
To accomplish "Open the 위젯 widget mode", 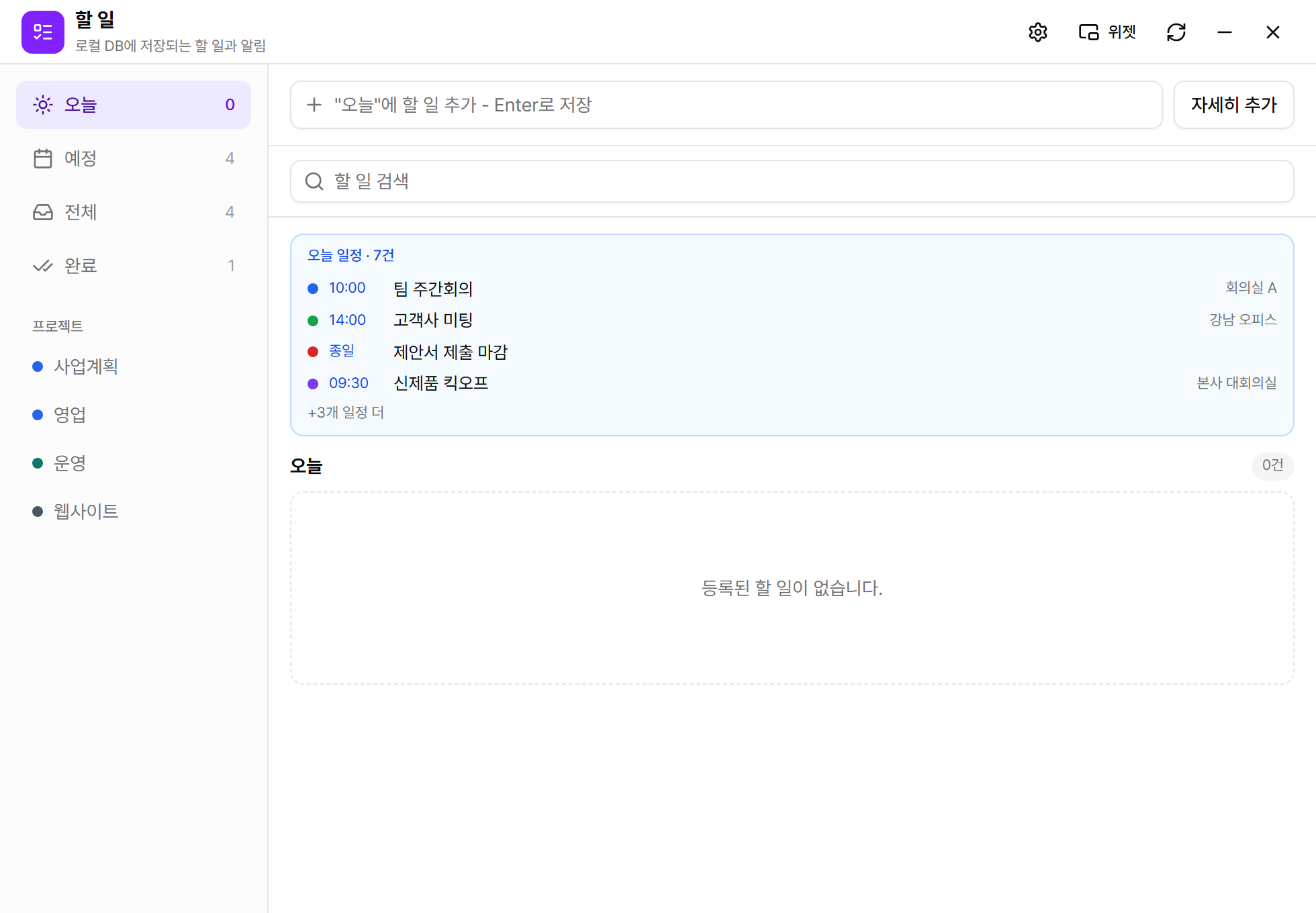I will pyautogui.click(x=1107, y=32).
